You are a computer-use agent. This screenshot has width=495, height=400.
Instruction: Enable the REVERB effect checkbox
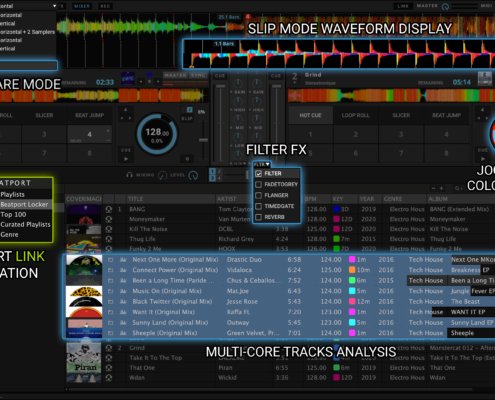(x=258, y=217)
